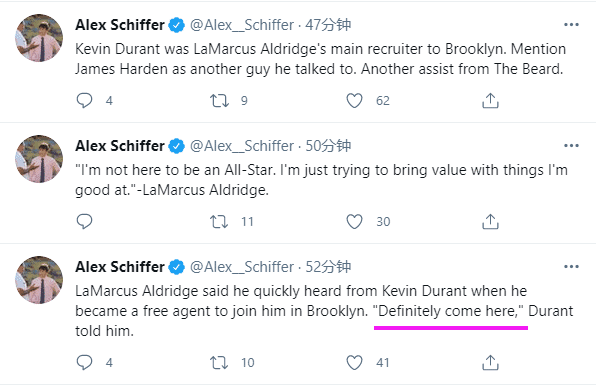
Task: Retweet the All-Star quote tweet
Action: pyautogui.click(x=219, y=221)
